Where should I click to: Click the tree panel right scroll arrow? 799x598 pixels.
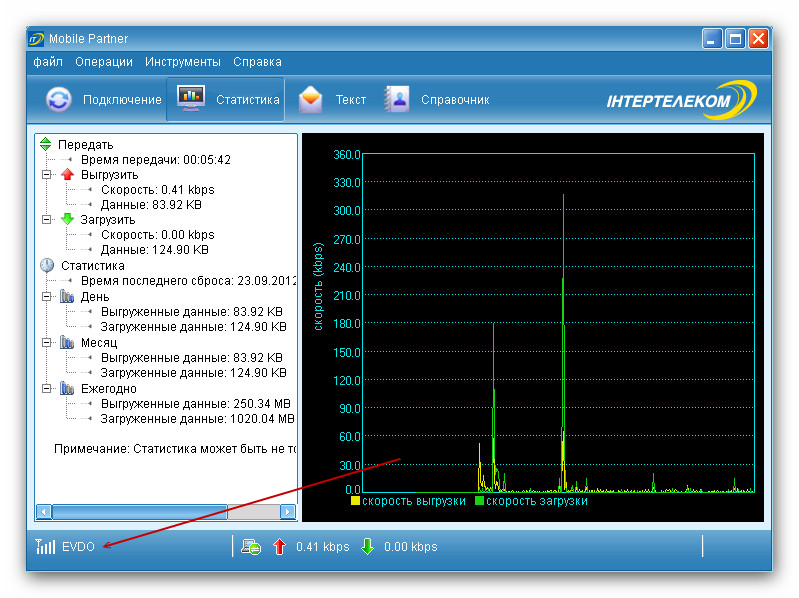[288, 511]
